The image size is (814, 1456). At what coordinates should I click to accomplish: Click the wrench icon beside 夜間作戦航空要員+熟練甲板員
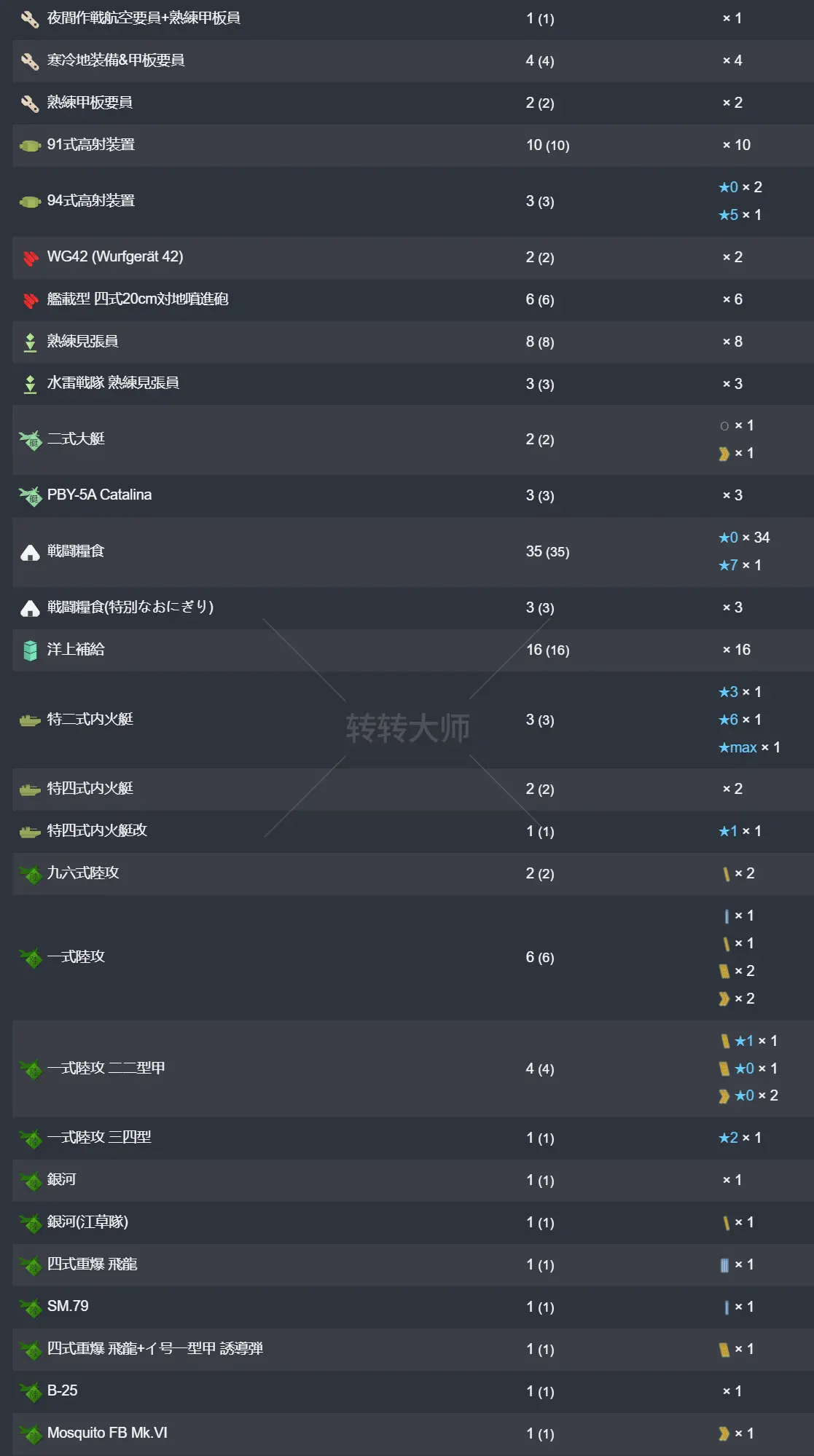tap(29, 18)
